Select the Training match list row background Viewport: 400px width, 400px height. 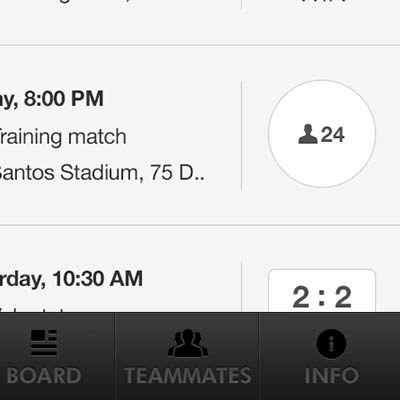(x=200, y=135)
